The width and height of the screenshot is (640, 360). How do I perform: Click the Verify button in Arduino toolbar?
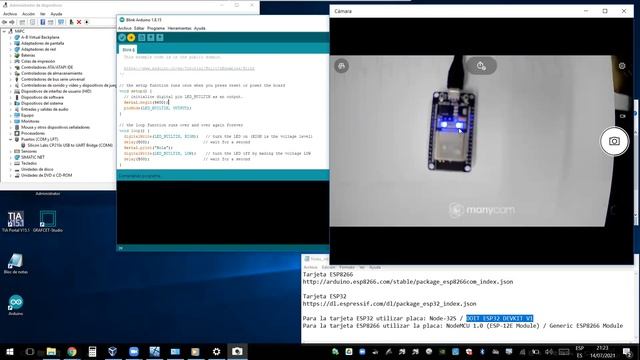[x=122, y=38]
